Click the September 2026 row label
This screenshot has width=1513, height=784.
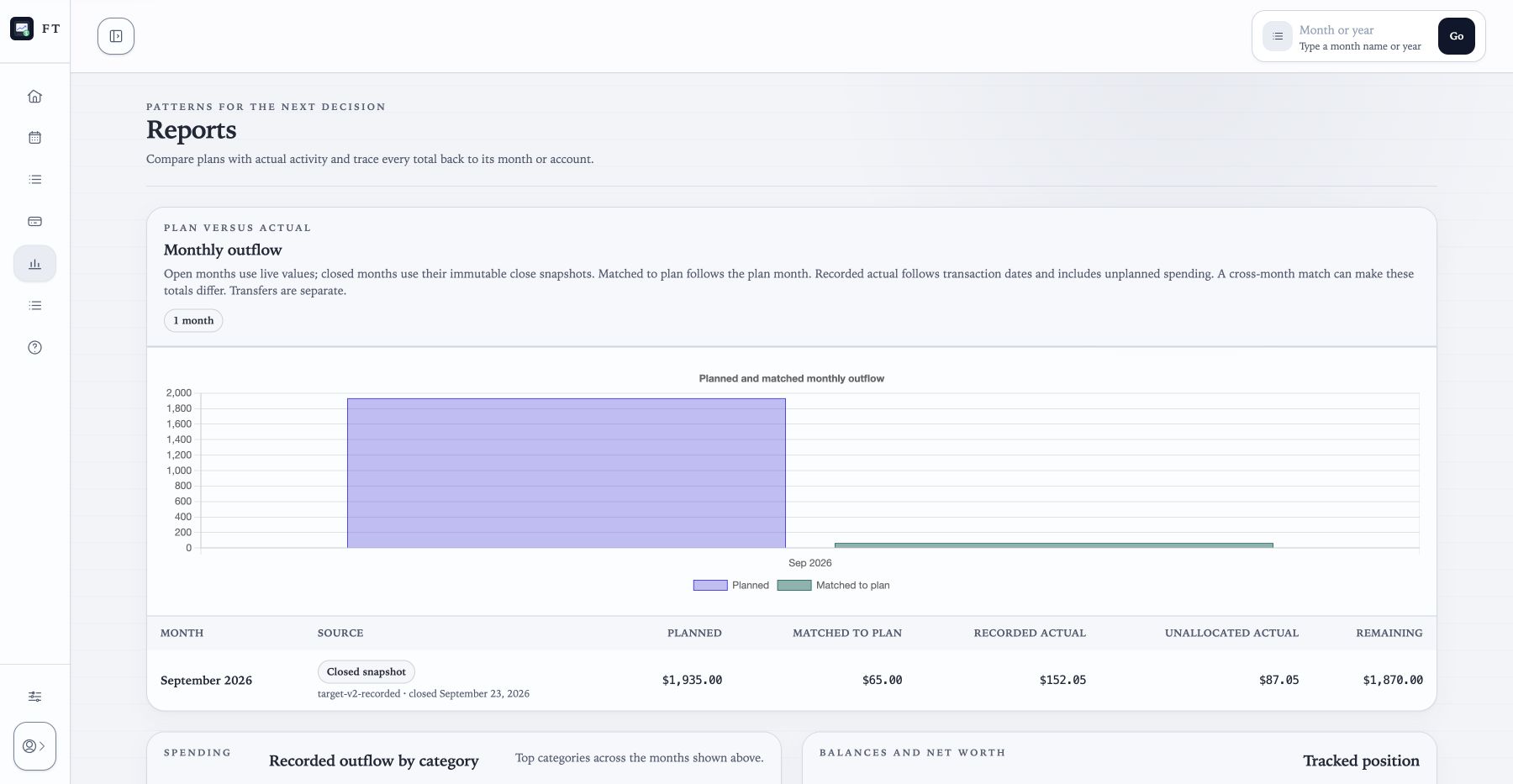tap(206, 681)
